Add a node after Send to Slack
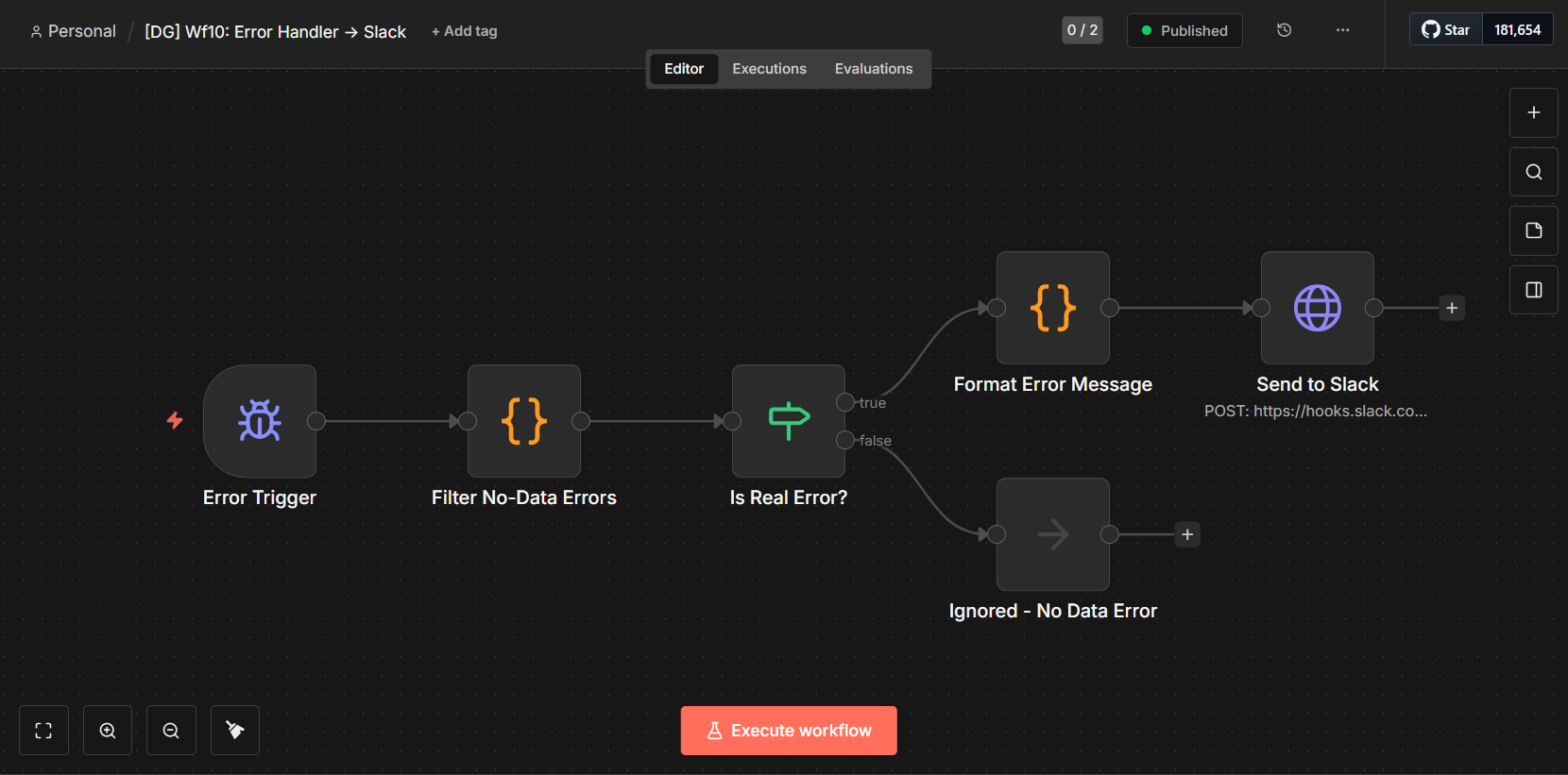This screenshot has height=775, width=1568. [x=1452, y=308]
